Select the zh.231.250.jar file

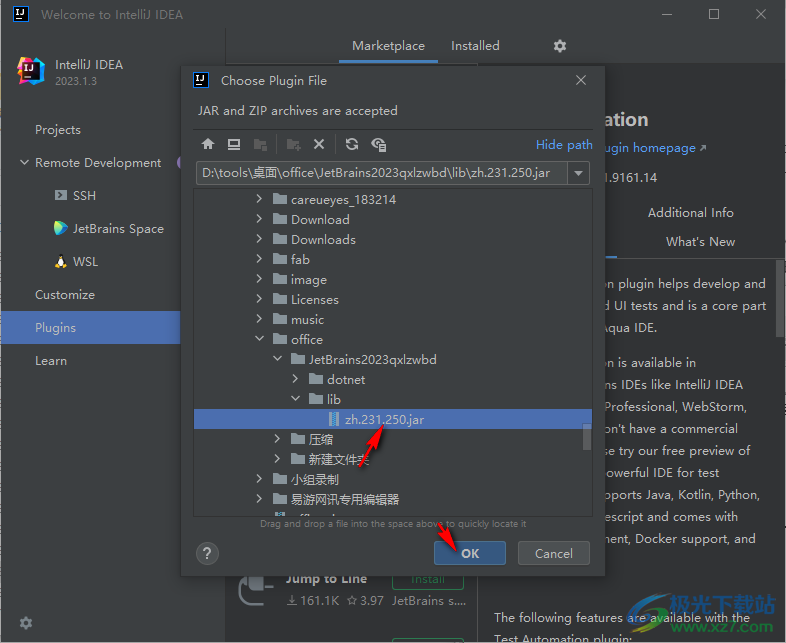392,419
